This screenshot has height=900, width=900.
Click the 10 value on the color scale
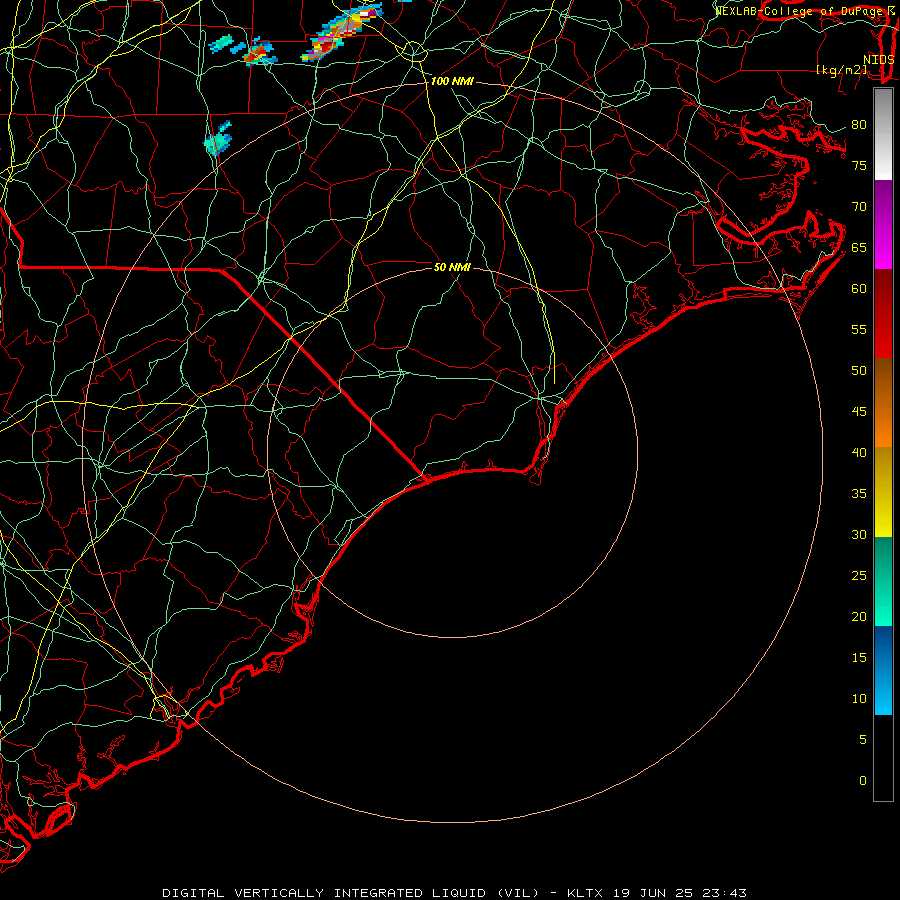pyautogui.click(x=859, y=699)
